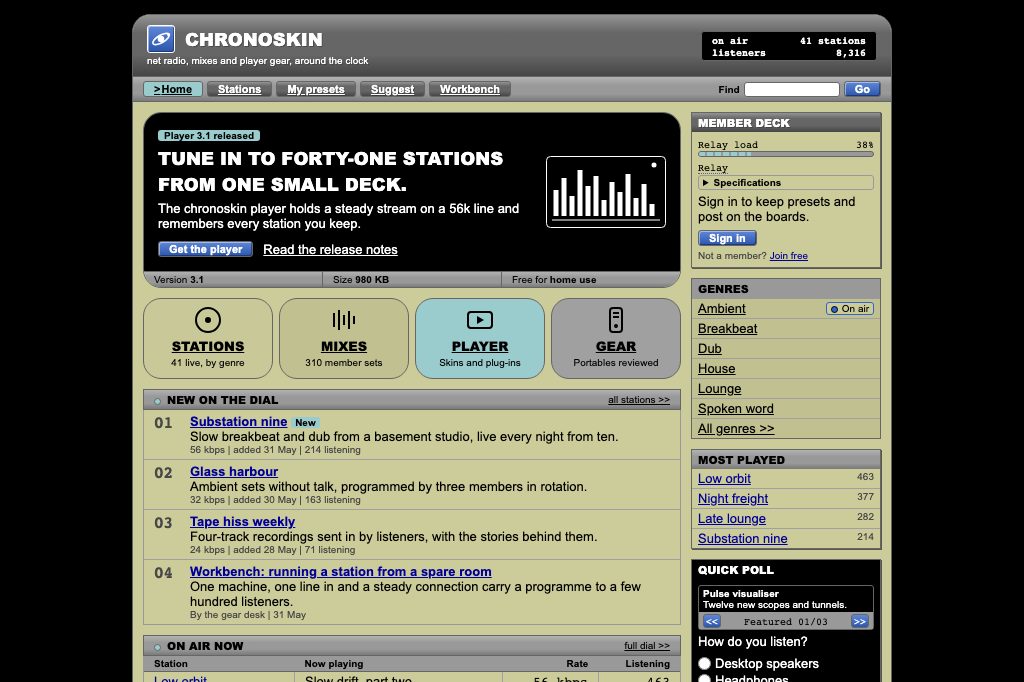Open the House genre link

pos(716,368)
